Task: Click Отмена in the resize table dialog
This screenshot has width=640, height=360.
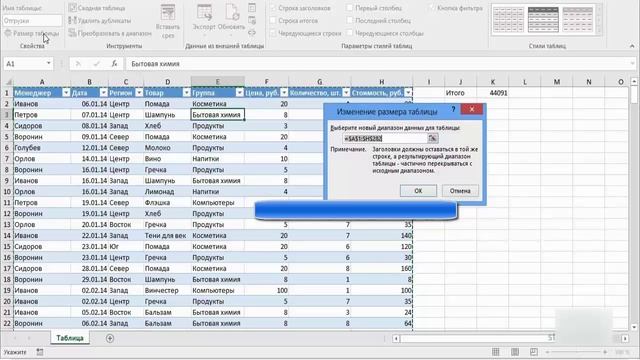Action: click(x=460, y=191)
